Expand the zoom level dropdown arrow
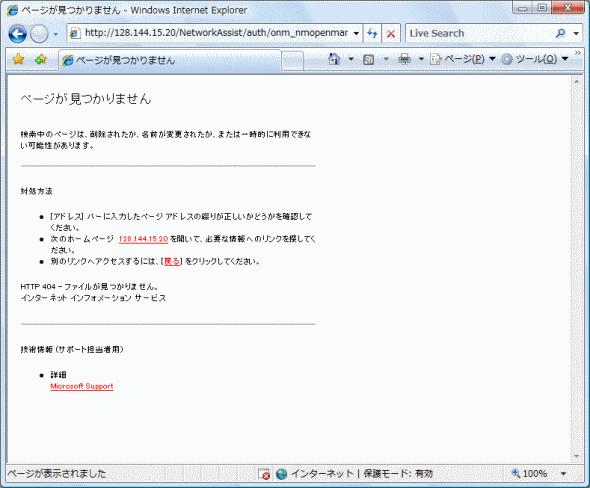The width and height of the screenshot is (590, 488). (x=563, y=474)
